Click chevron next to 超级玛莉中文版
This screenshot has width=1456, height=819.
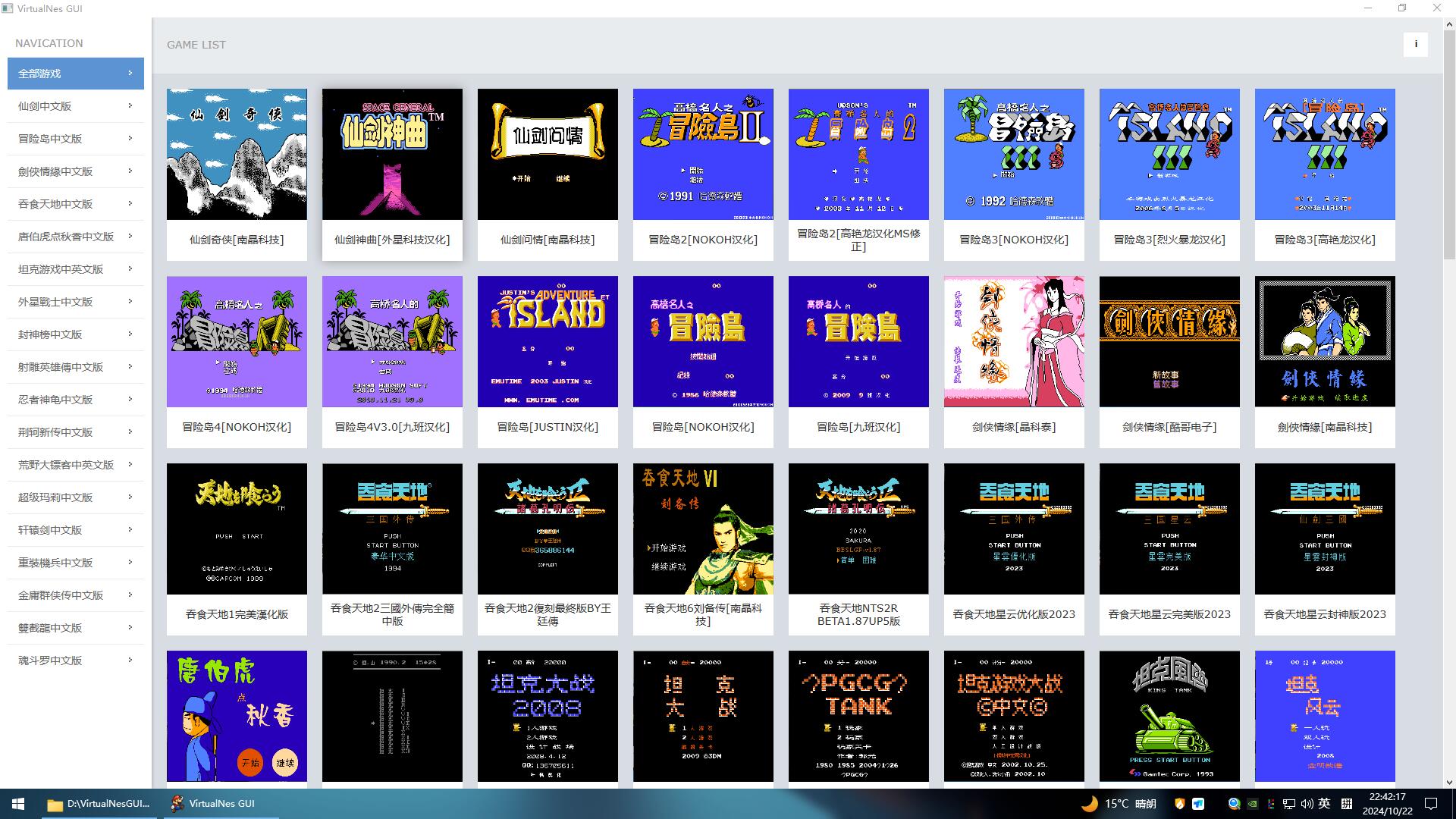tap(130, 497)
